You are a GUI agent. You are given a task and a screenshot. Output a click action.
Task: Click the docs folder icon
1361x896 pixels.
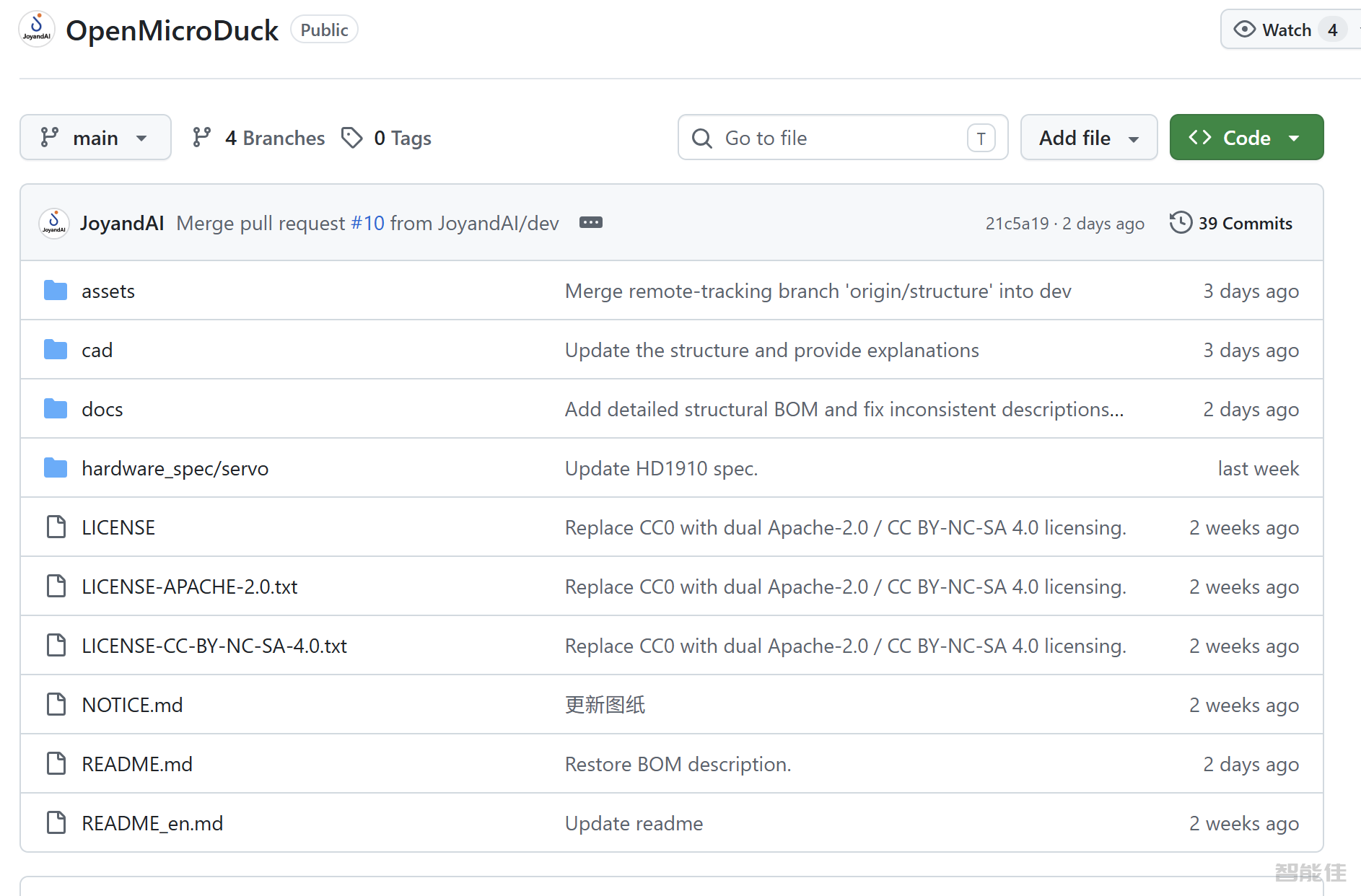[x=56, y=409]
